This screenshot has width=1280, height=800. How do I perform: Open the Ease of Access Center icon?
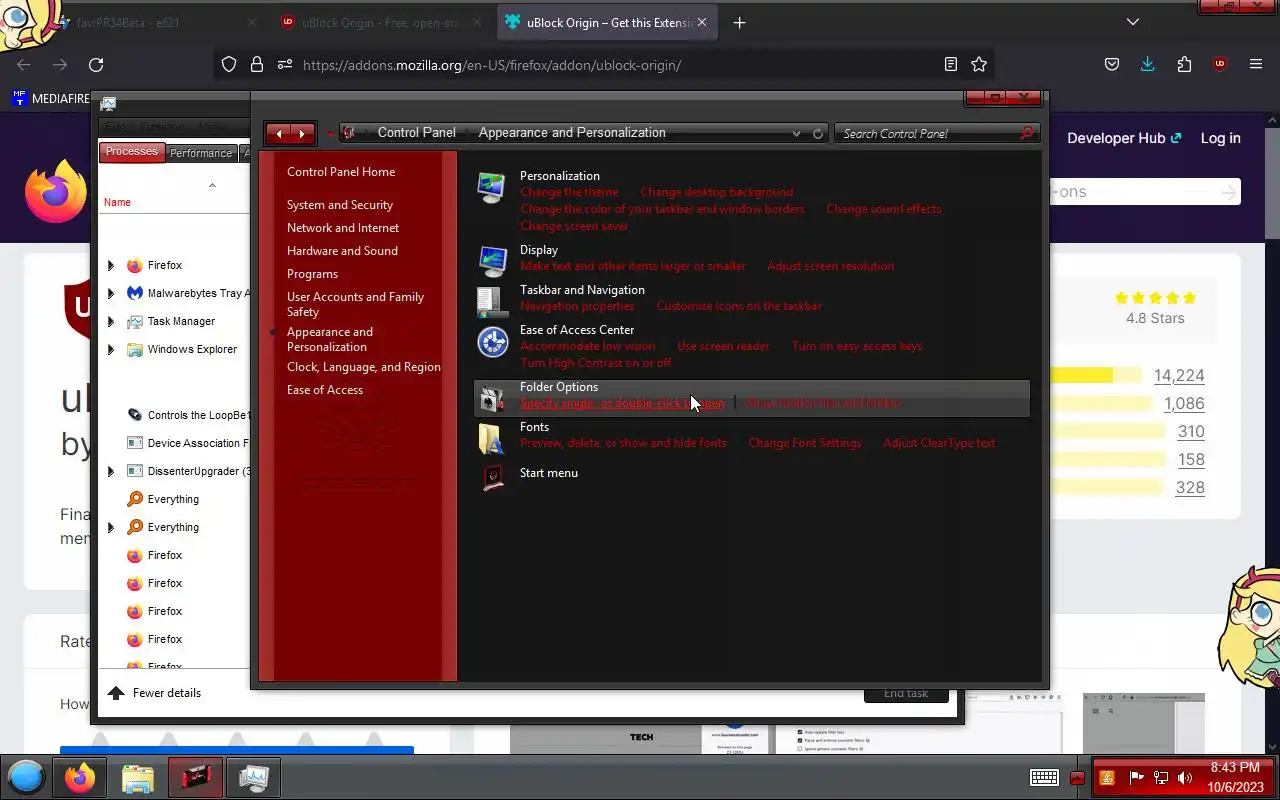pos(491,341)
